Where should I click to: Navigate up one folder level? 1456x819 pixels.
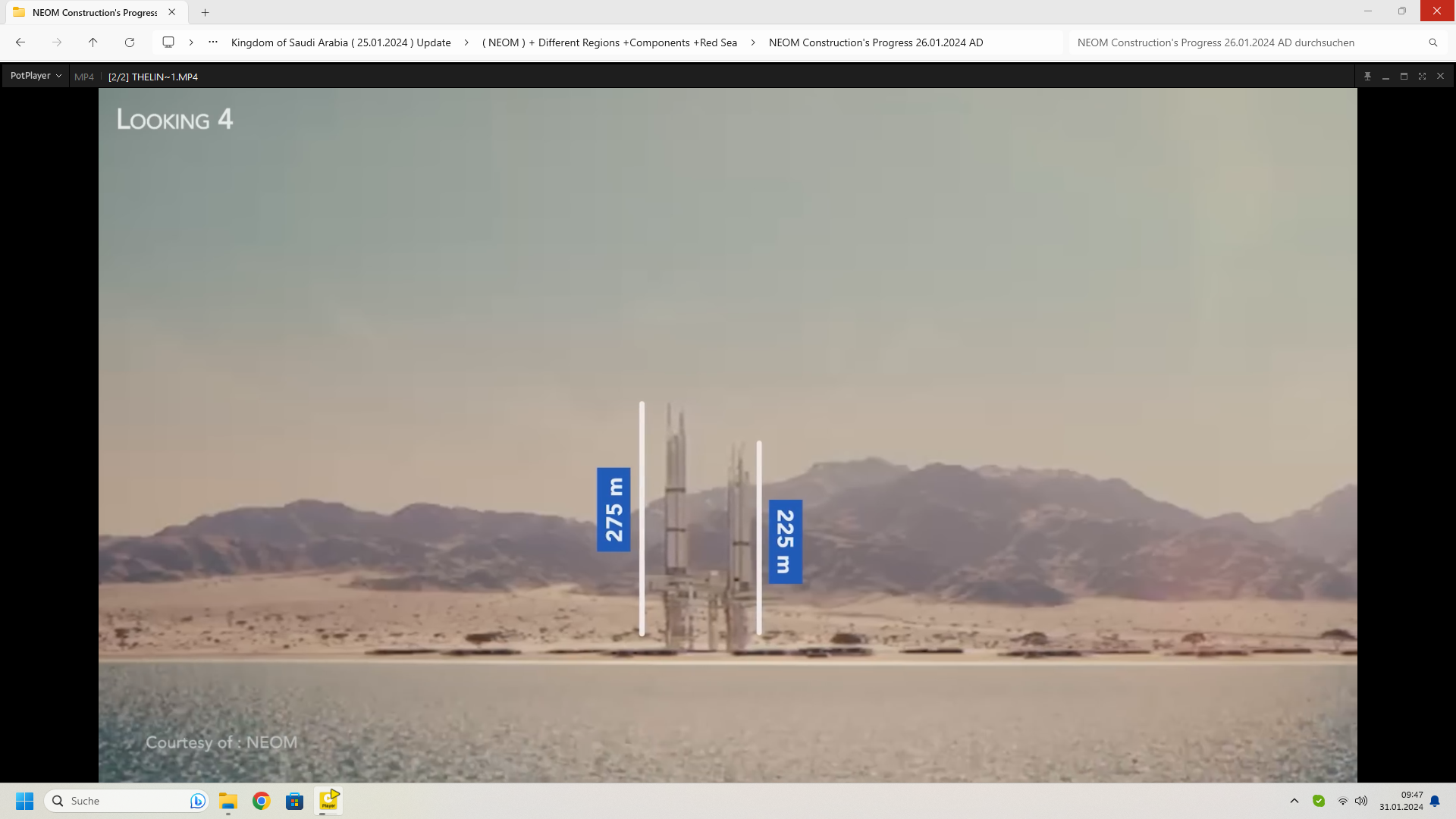93,42
